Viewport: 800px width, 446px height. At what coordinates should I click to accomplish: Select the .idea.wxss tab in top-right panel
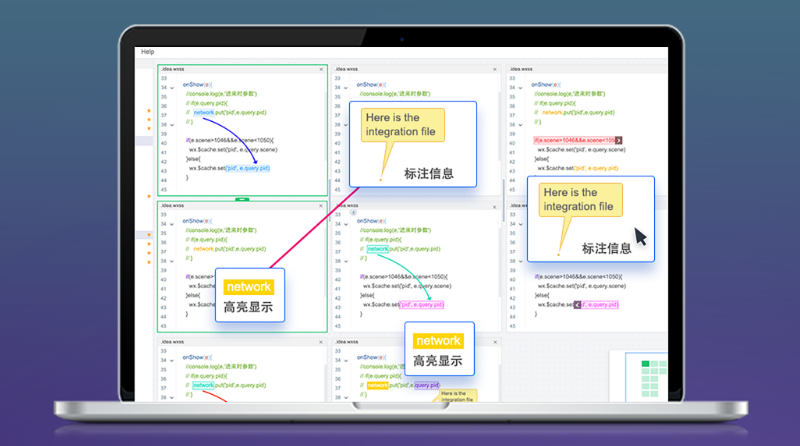522,69
